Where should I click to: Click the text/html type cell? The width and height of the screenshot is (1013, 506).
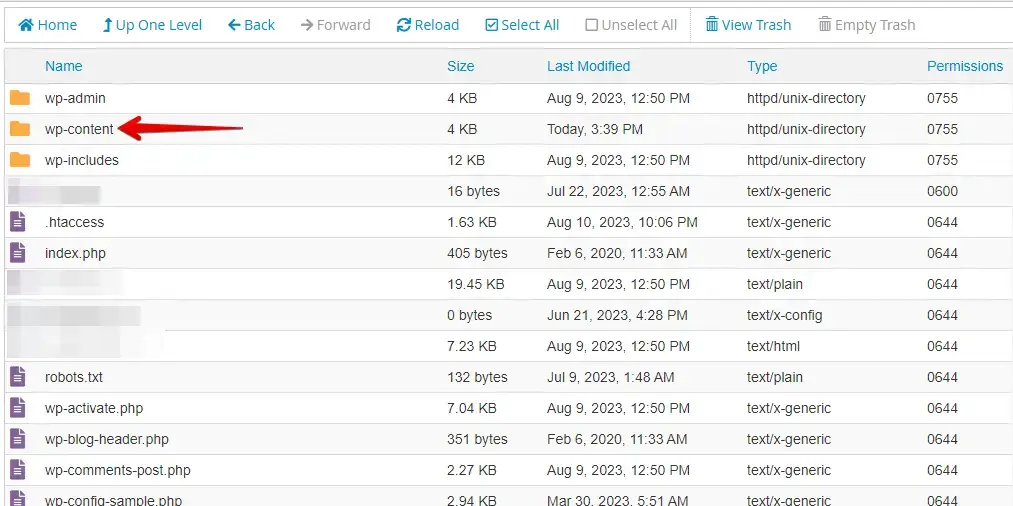(773, 346)
